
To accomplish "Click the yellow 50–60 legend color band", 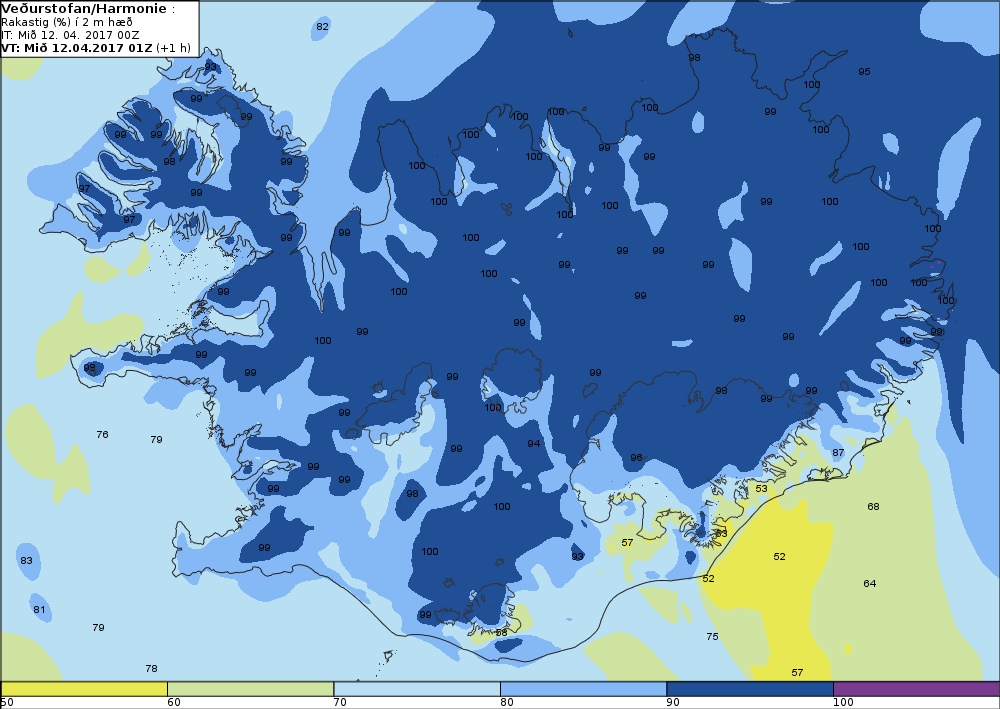I will (84, 689).
